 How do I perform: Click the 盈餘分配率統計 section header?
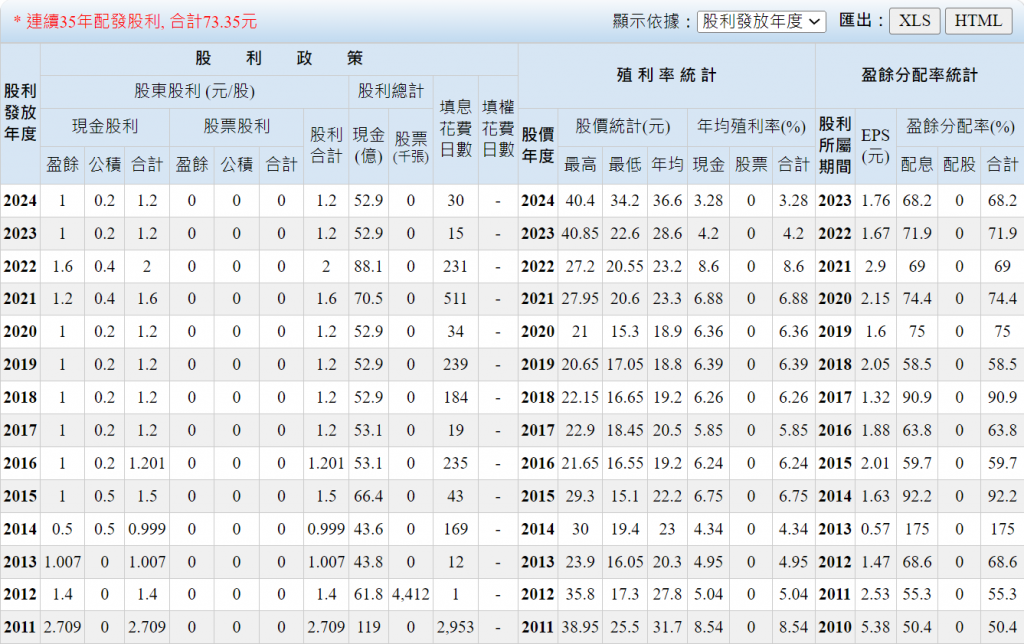pyautogui.click(x=918, y=75)
